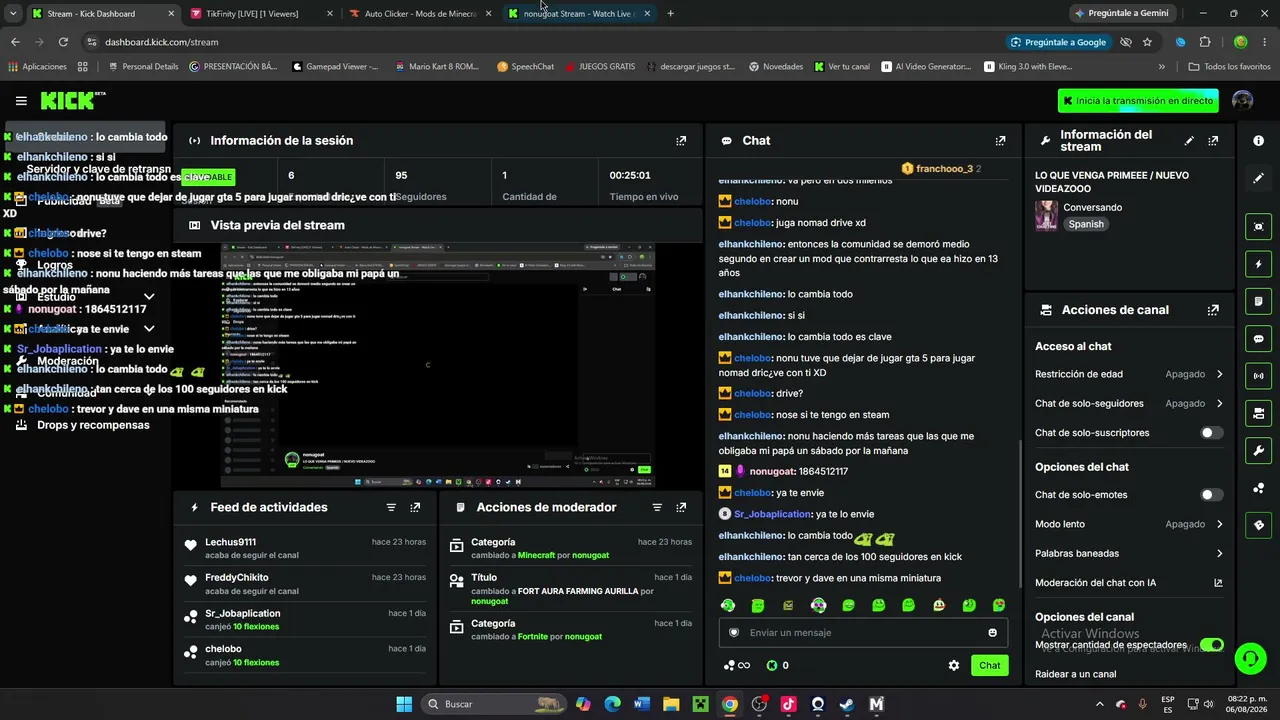Click the Kick logo in the header

point(73,100)
